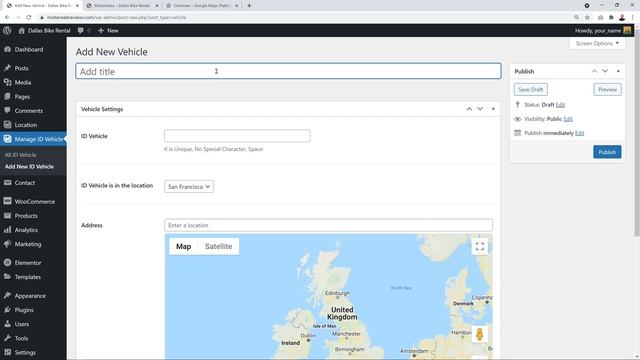Collapse the Vehicle Settings panel

(493, 109)
